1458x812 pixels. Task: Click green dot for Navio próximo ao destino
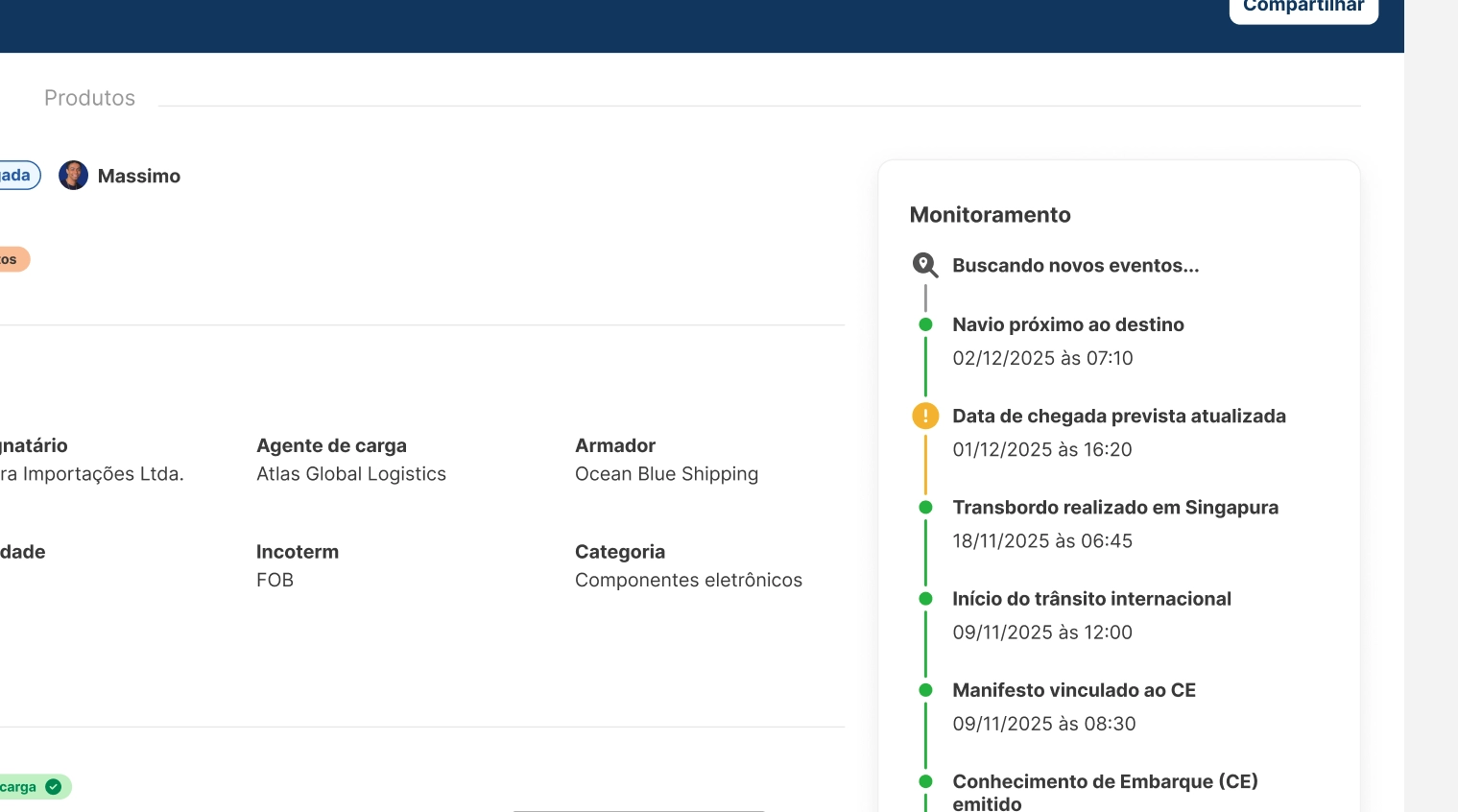pyautogui.click(x=925, y=324)
